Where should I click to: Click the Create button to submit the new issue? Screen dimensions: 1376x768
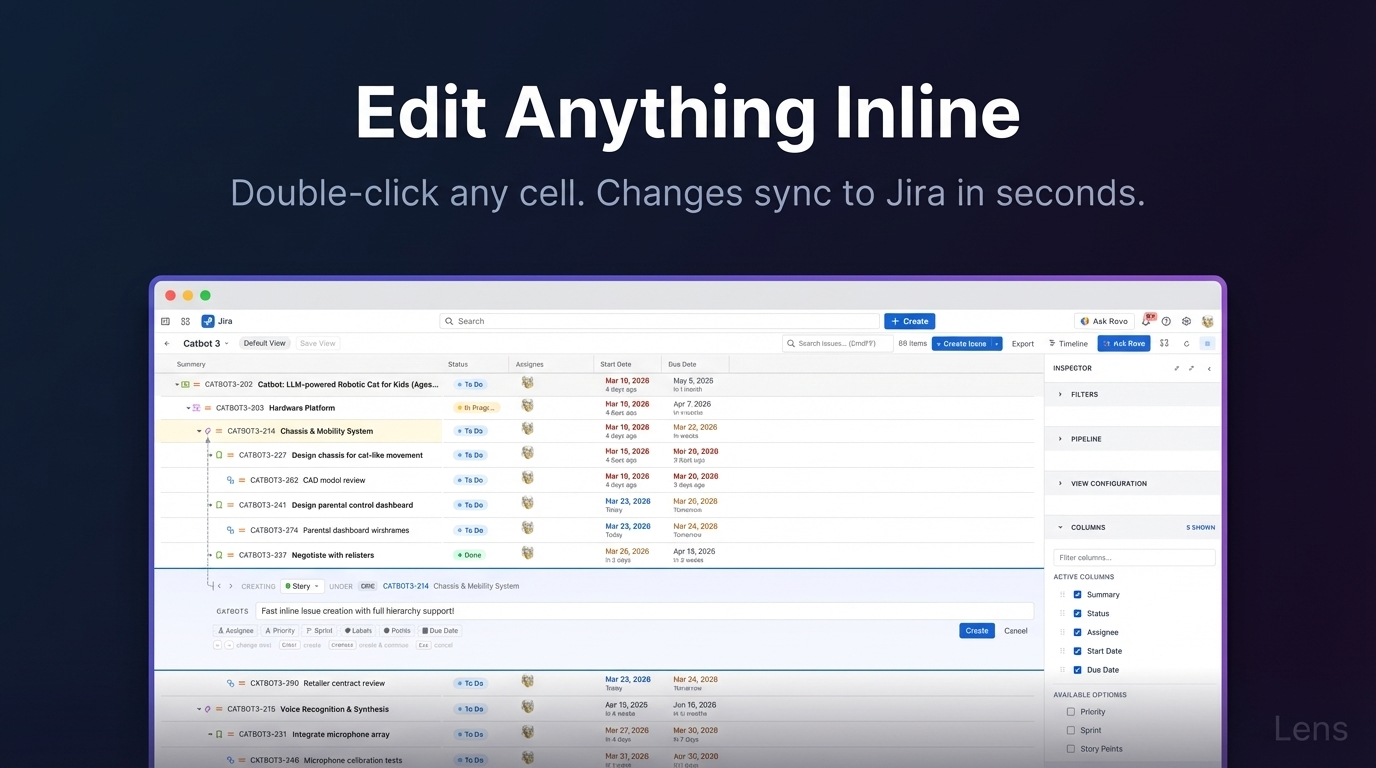[977, 630]
